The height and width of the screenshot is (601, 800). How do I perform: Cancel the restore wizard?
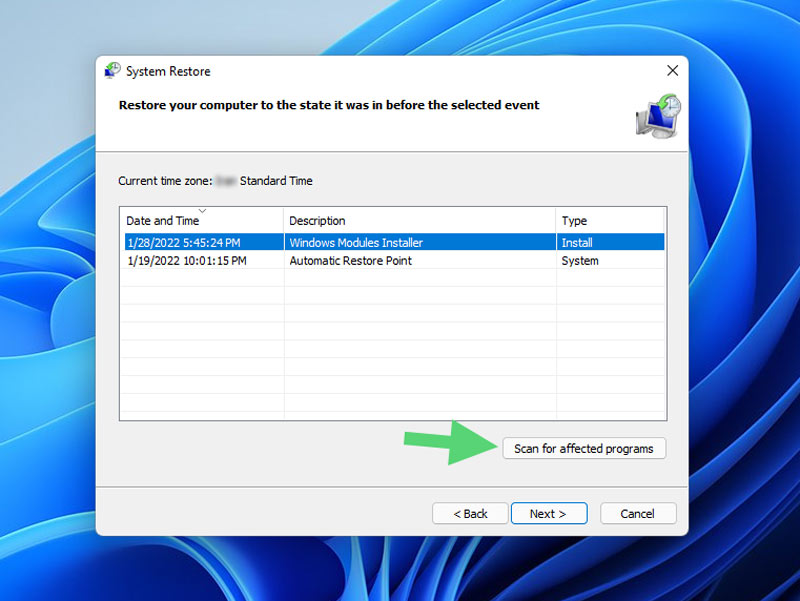point(638,513)
